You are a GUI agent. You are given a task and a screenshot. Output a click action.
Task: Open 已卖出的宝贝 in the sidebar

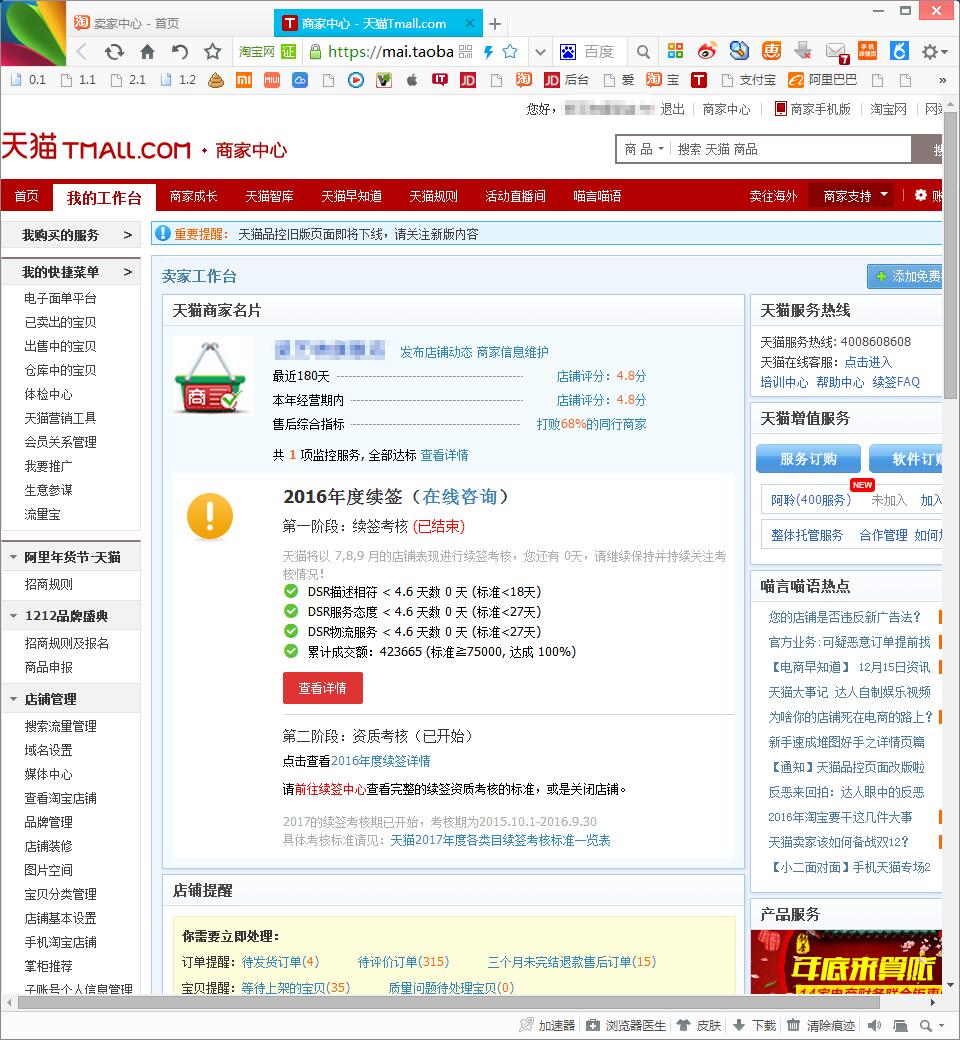(60, 322)
